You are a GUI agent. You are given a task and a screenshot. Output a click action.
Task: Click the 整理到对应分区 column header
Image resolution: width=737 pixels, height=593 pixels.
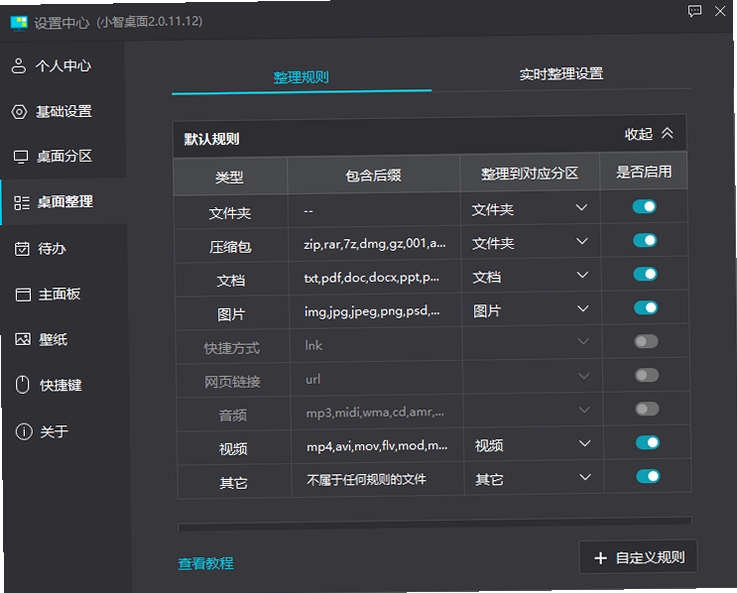click(529, 174)
